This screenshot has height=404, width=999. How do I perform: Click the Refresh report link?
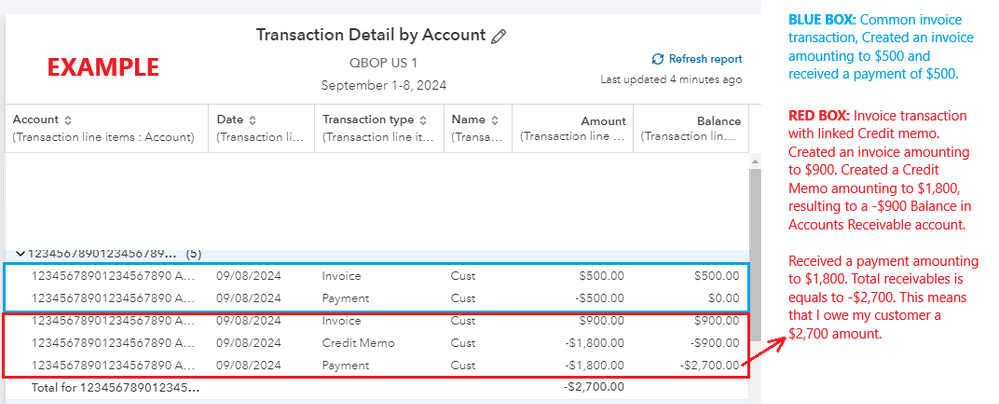696,59
